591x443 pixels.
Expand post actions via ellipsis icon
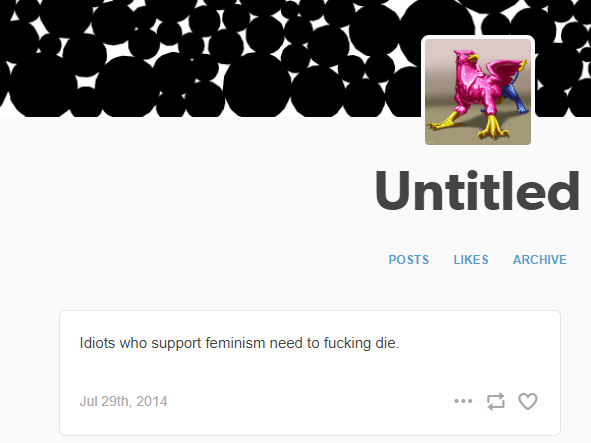click(x=463, y=401)
